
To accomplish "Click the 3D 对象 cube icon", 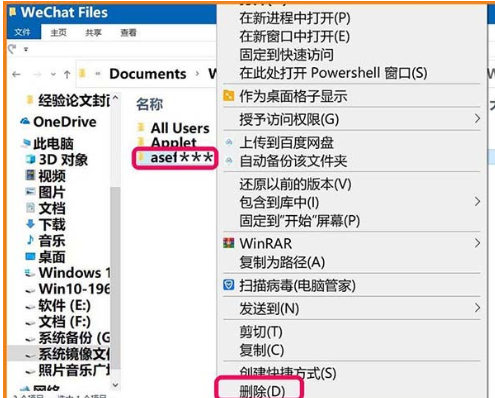I will [x=31, y=160].
